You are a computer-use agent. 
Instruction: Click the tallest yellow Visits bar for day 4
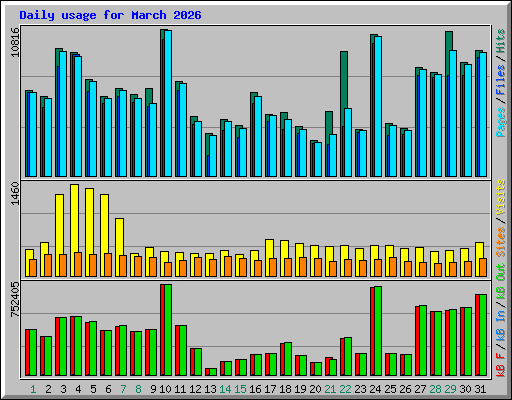point(75,218)
